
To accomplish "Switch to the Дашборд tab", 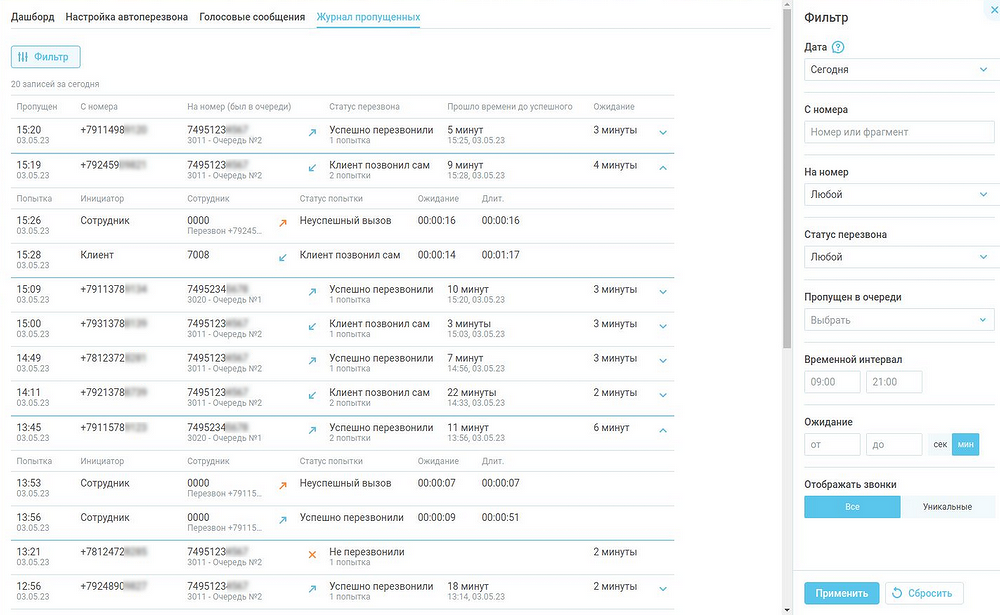I will tap(33, 17).
